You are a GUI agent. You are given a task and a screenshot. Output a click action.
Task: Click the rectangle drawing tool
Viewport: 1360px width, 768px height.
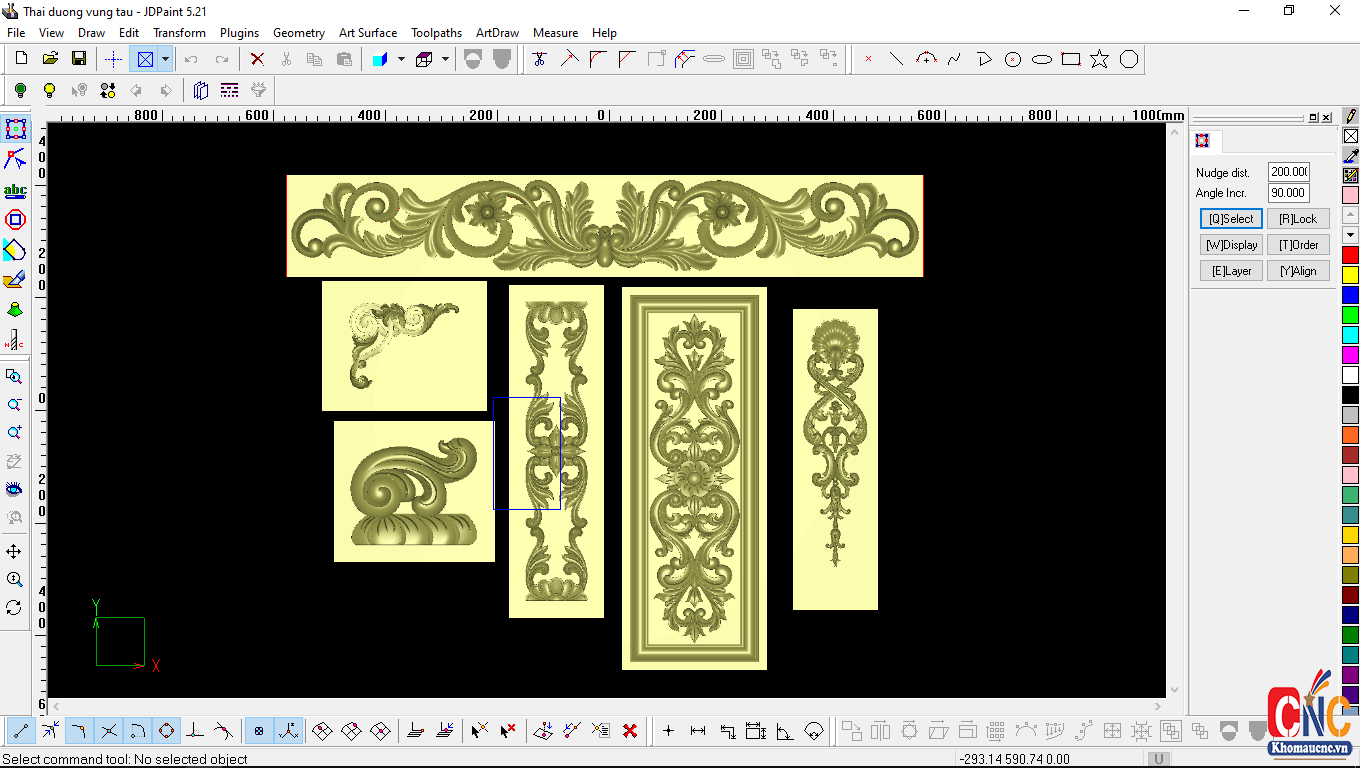(x=1071, y=59)
